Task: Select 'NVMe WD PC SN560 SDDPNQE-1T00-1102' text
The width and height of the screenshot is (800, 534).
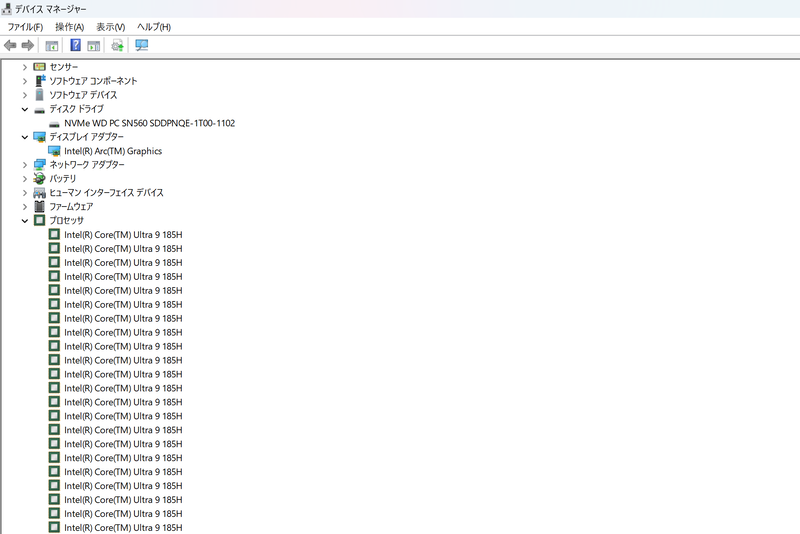Action: click(x=149, y=123)
